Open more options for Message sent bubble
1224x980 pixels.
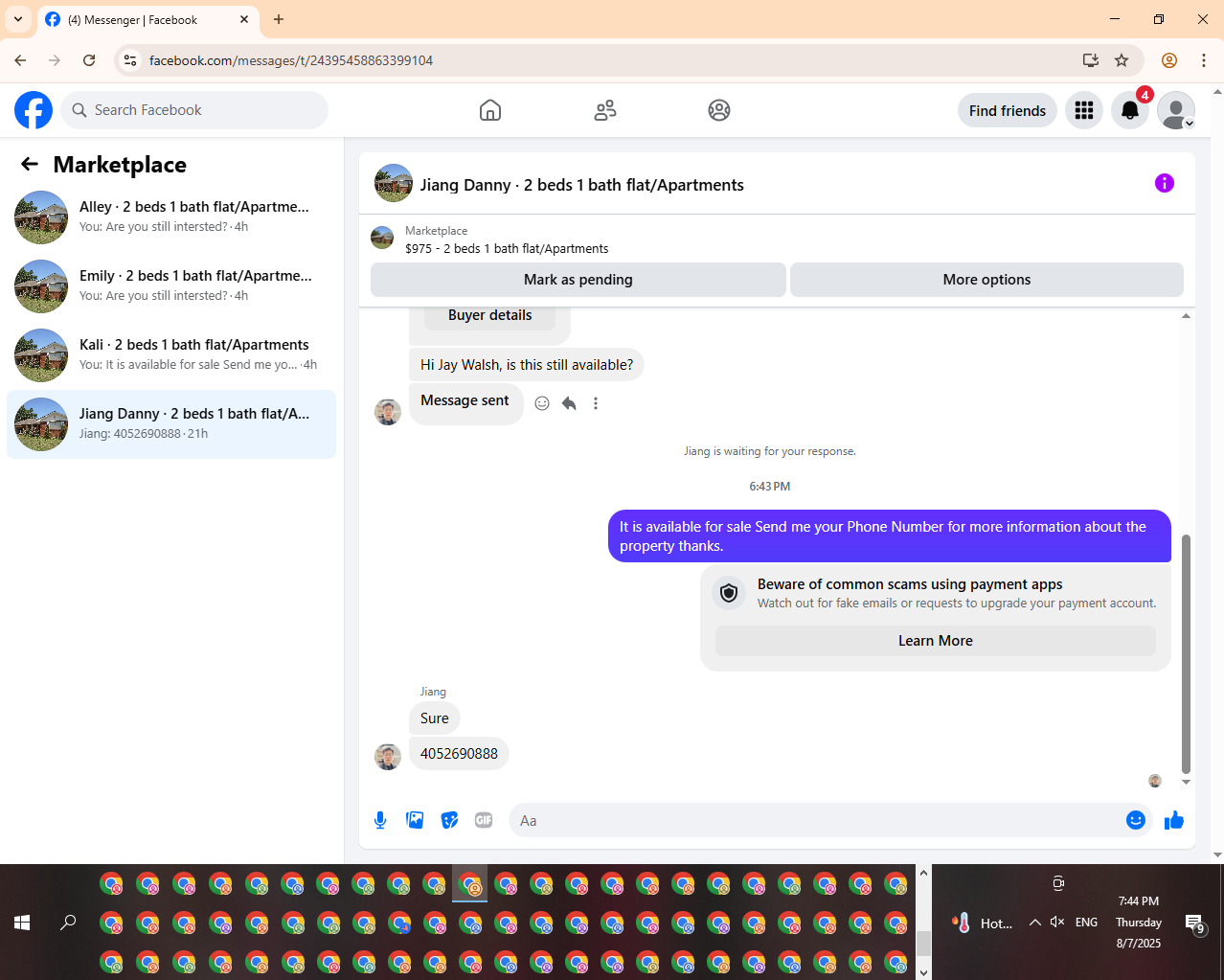(x=596, y=403)
